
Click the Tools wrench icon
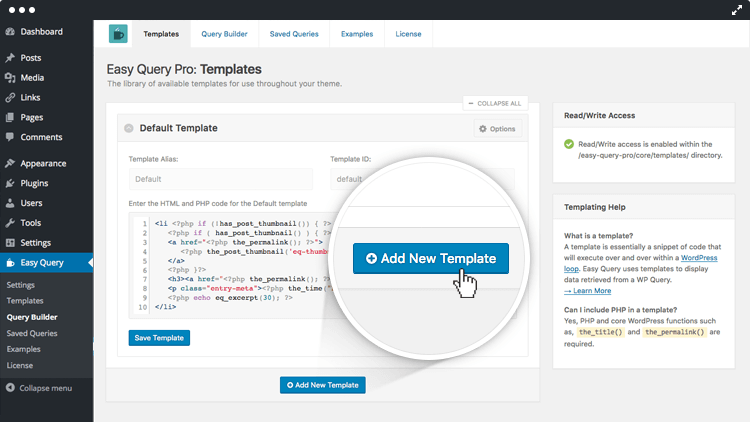click(x=10, y=223)
